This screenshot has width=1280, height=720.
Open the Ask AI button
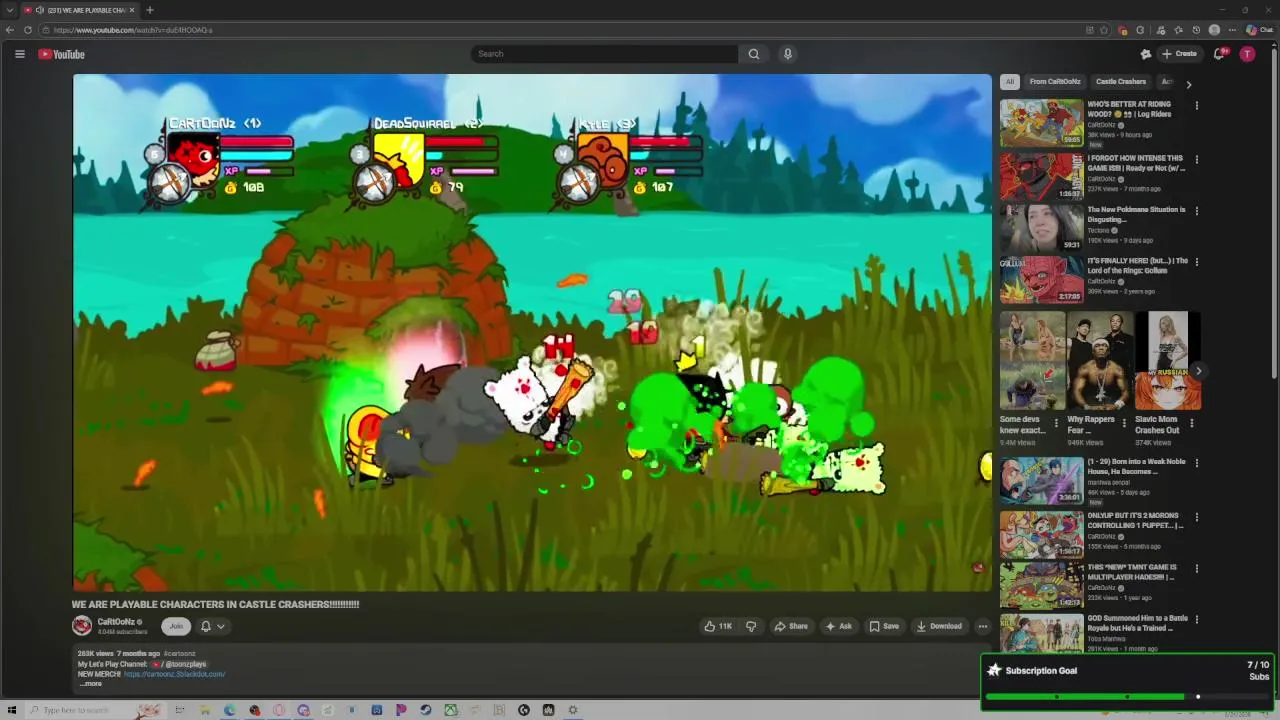click(838, 626)
